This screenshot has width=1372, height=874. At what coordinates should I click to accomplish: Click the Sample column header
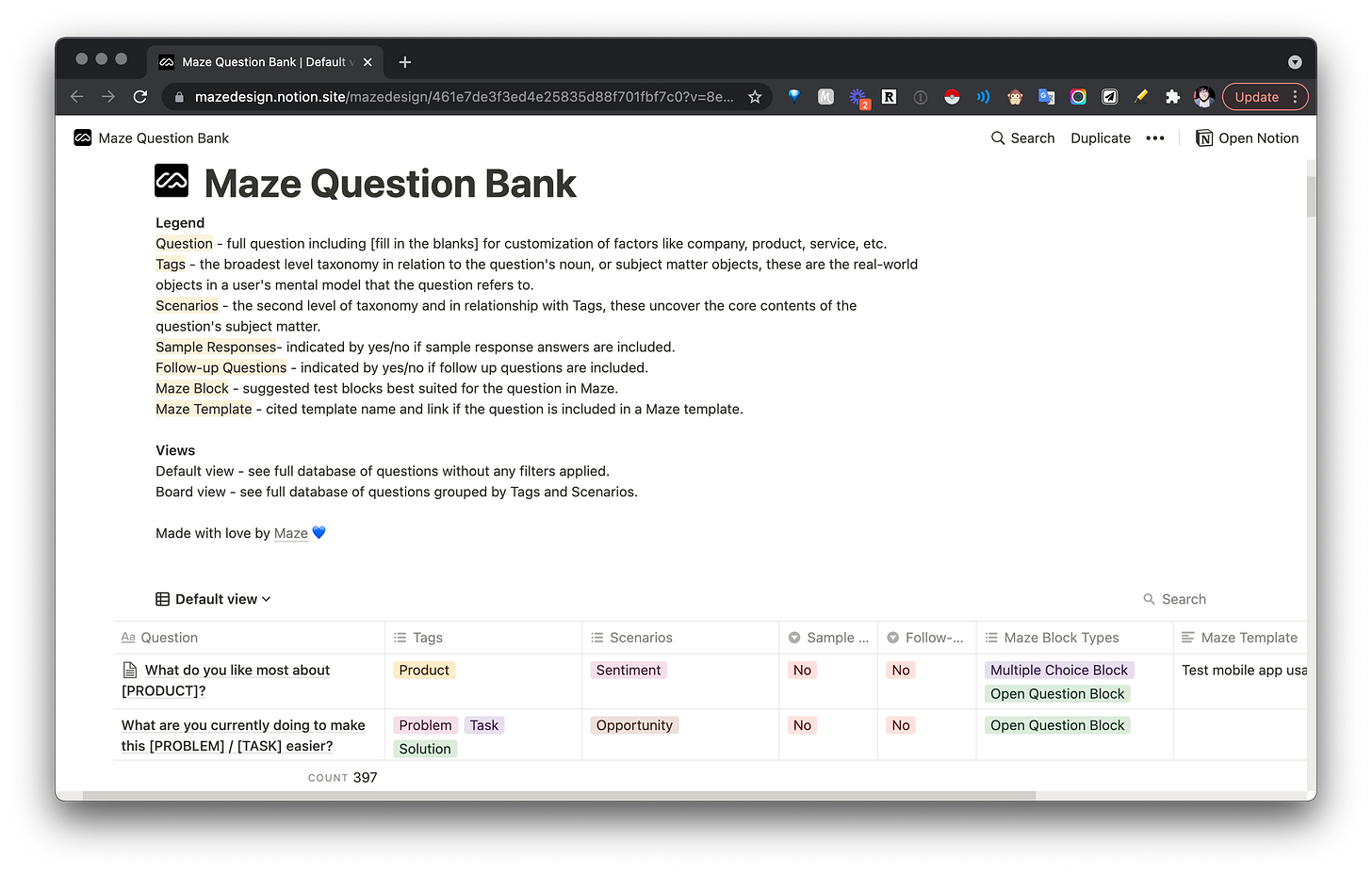pos(828,638)
